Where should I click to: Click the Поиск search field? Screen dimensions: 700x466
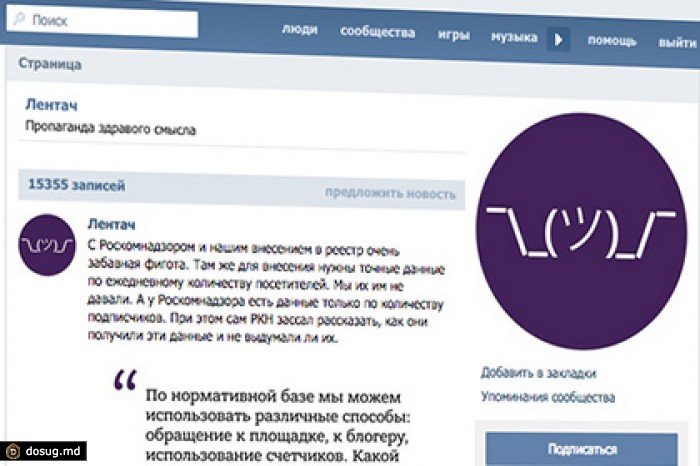[x=102, y=21]
